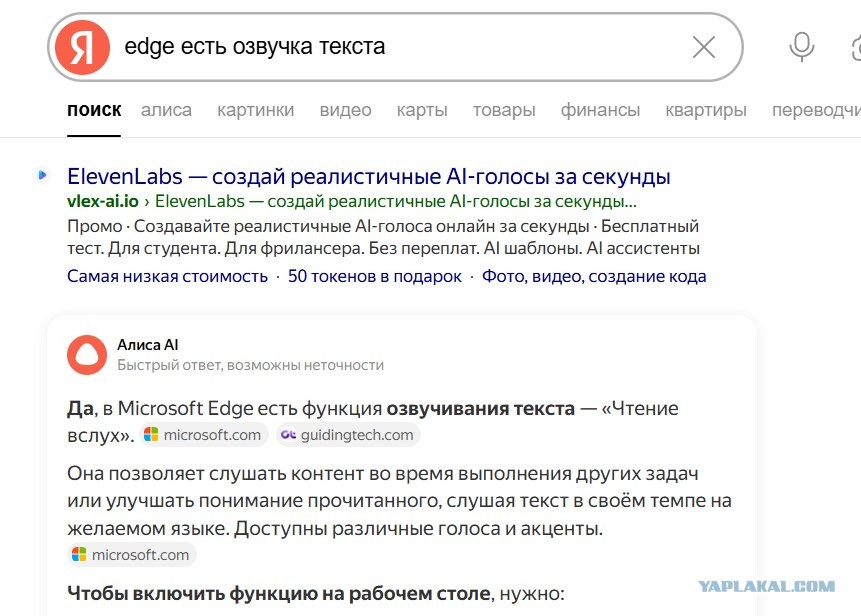This screenshot has height=616, width=861.
Task: Click the ad marker icon beside ElevenLabs
Action: [42, 176]
